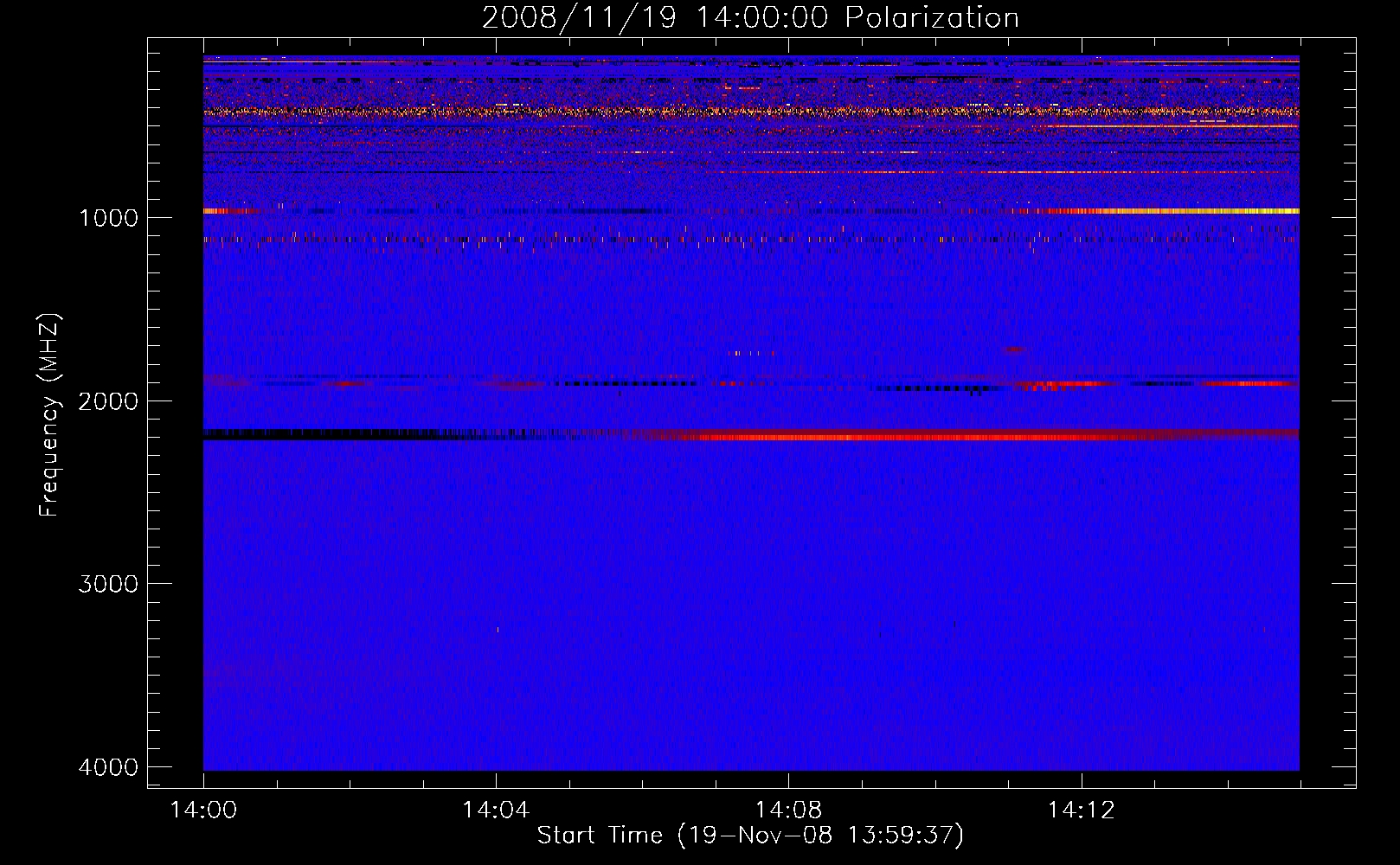Click the 14:12 time tick label
This screenshot has width=1400, height=865.
coord(1081,811)
